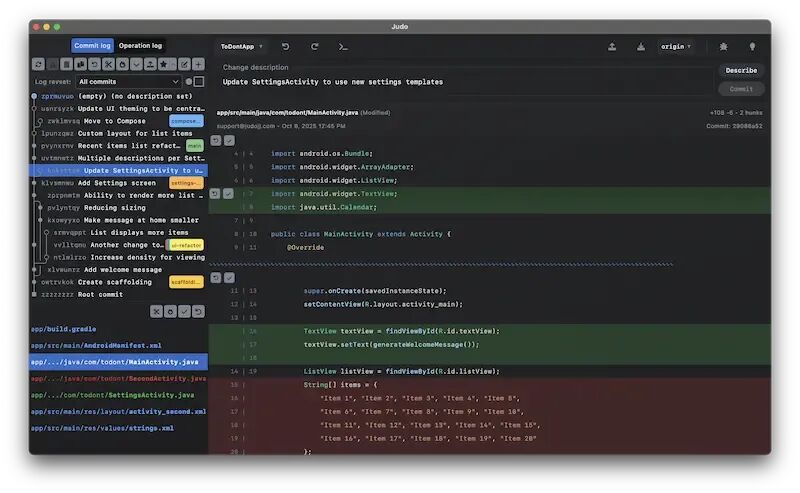The height and width of the screenshot is (493, 800).
Task: Open the ToDontApp repository dropdown
Action: [x=241, y=46]
